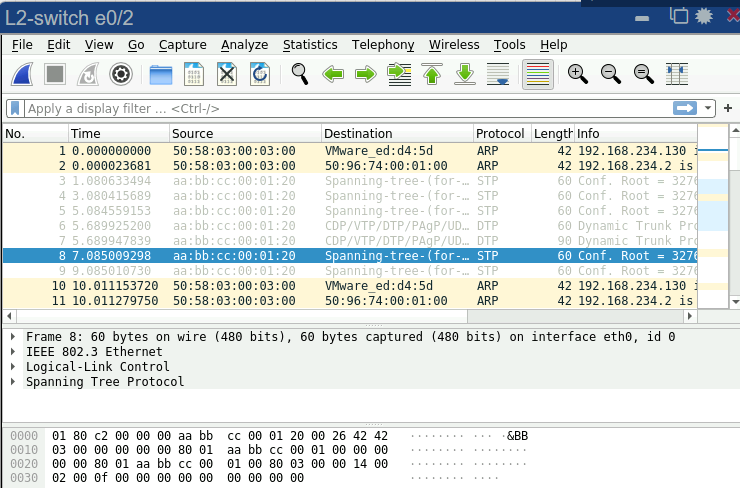Image resolution: width=740 pixels, height=488 pixels.
Task: Stop the running packet capture
Action: coord(55,74)
